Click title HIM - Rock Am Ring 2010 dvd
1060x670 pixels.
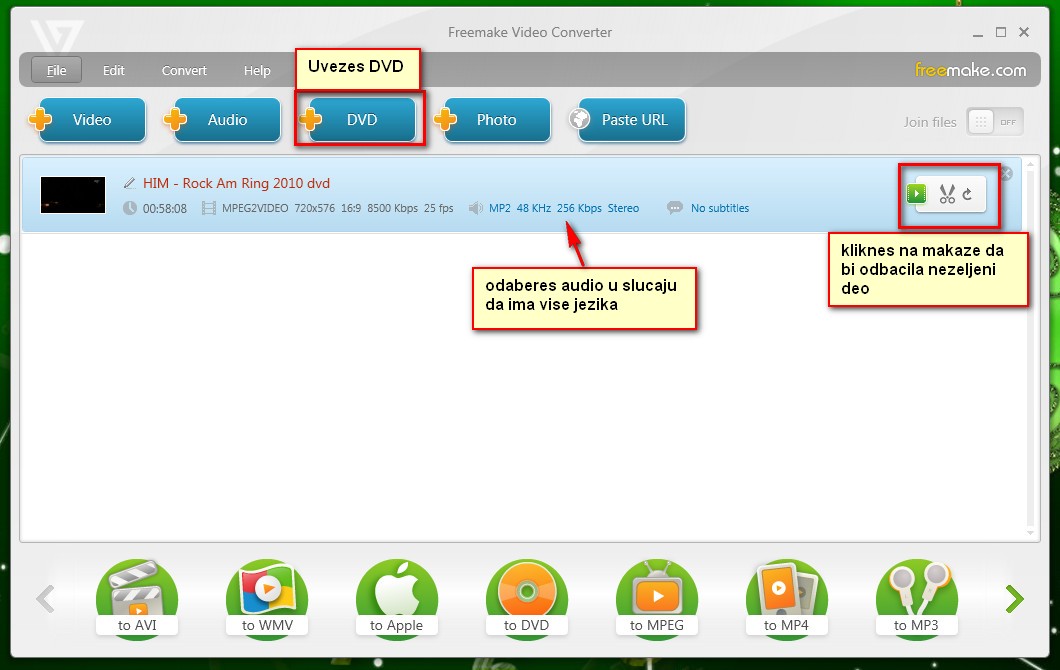237,183
